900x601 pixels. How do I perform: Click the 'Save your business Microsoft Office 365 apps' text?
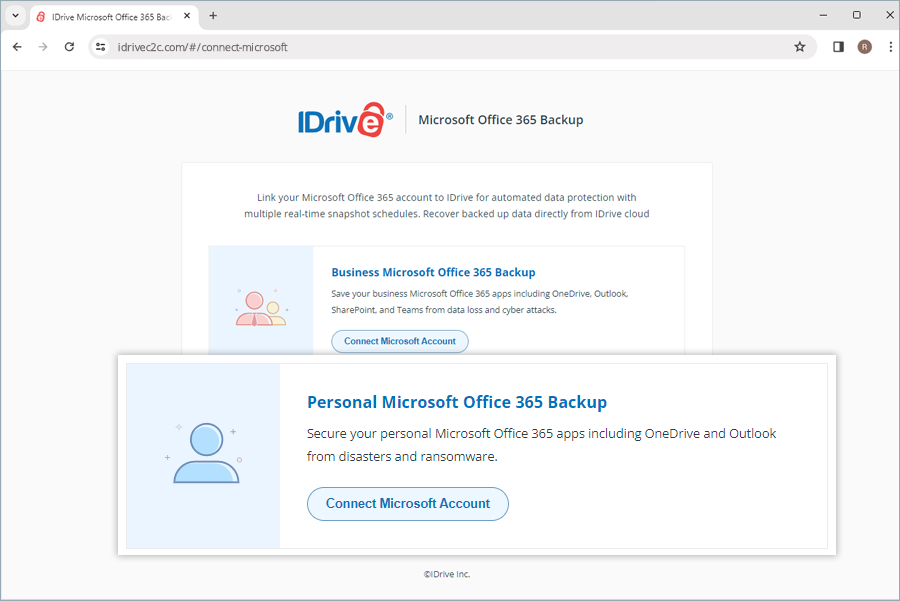pos(480,302)
